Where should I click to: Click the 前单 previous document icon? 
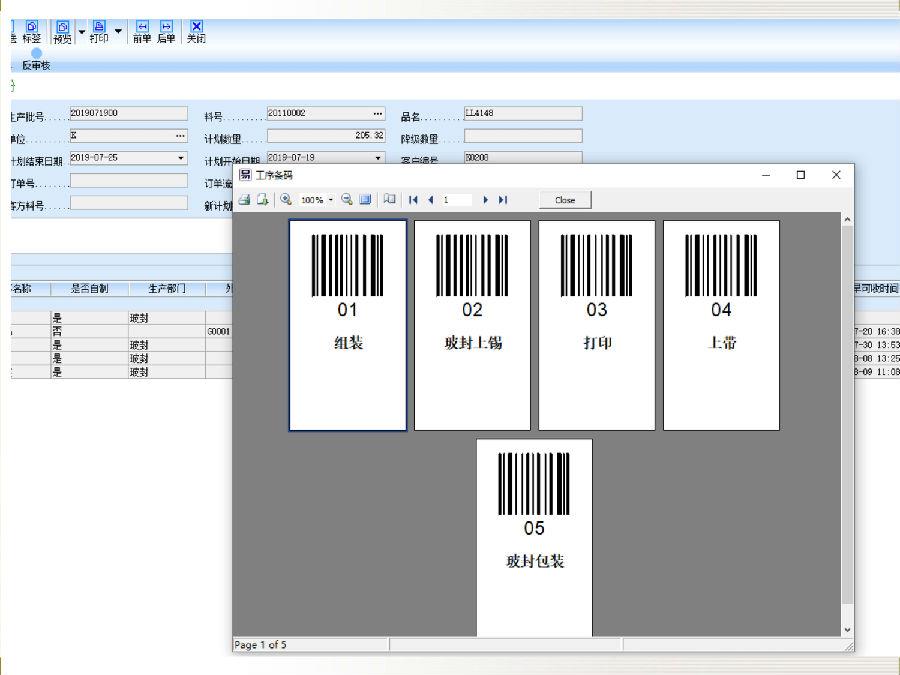coord(142,32)
